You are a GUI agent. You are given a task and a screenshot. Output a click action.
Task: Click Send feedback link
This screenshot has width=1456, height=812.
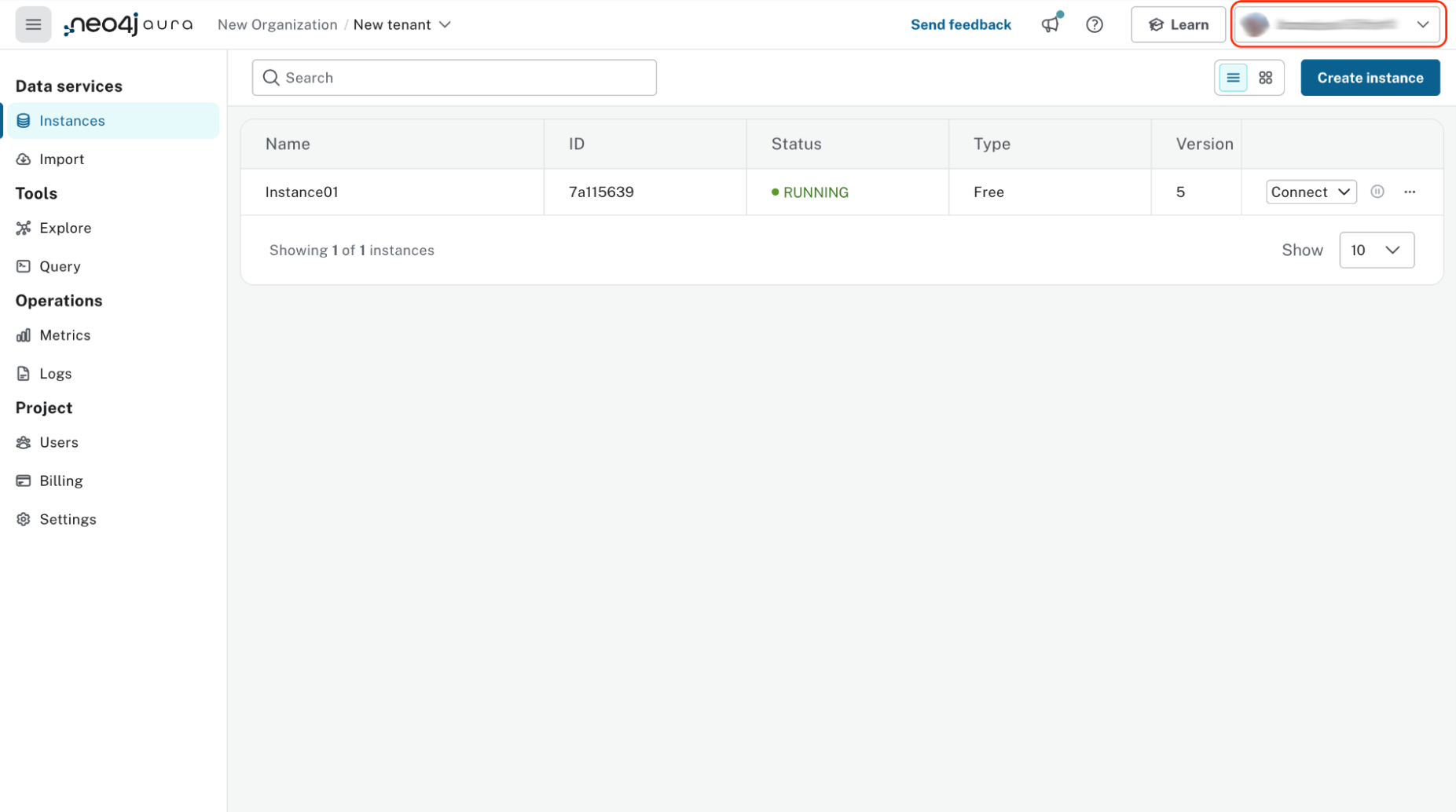tap(960, 24)
